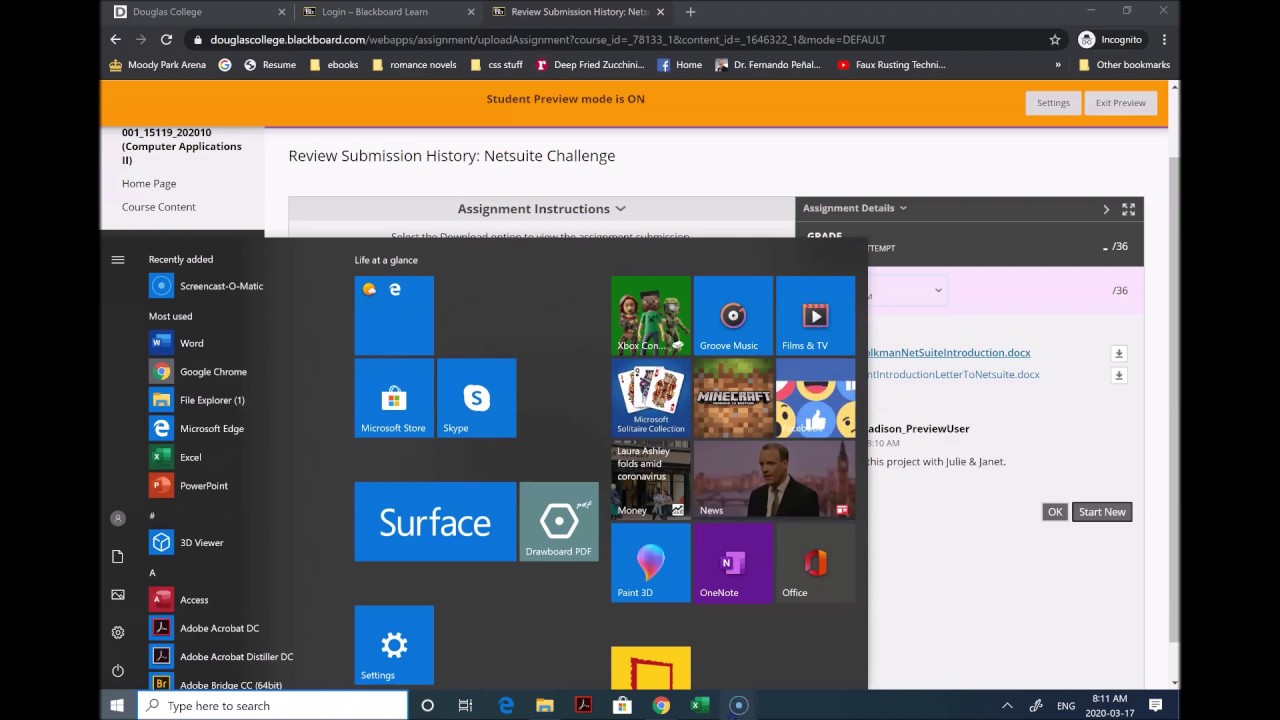This screenshot has width=1280, height=720.
Task: Reload the page in Chrome
Action: tap(166, 40)
